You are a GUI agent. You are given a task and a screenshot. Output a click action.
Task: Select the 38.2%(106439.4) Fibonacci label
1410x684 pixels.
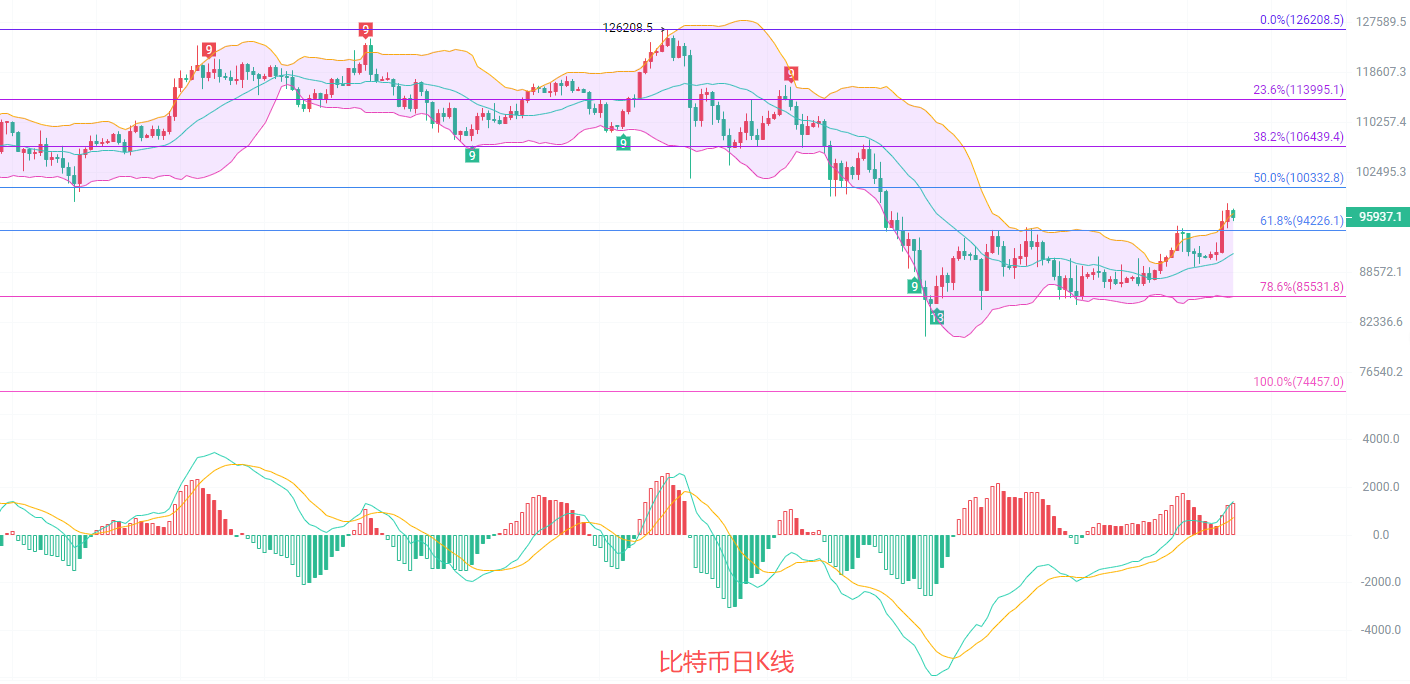1298,137
